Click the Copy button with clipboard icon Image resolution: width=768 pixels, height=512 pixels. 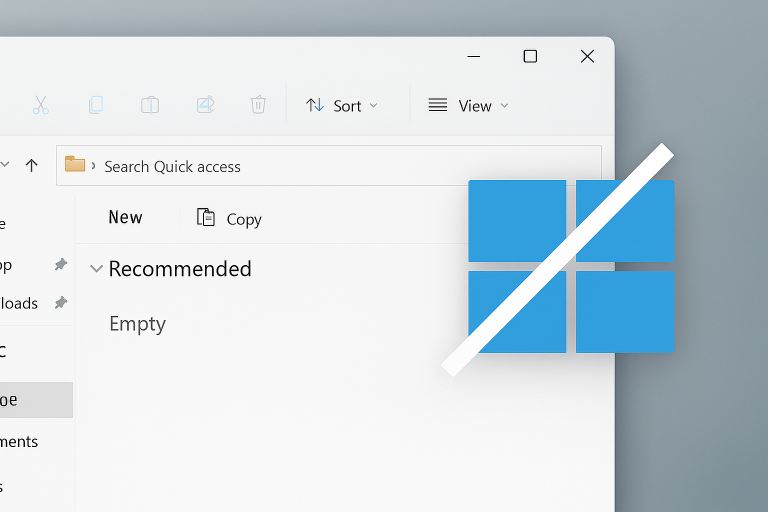pyautogui.click(x=229, y=219)
